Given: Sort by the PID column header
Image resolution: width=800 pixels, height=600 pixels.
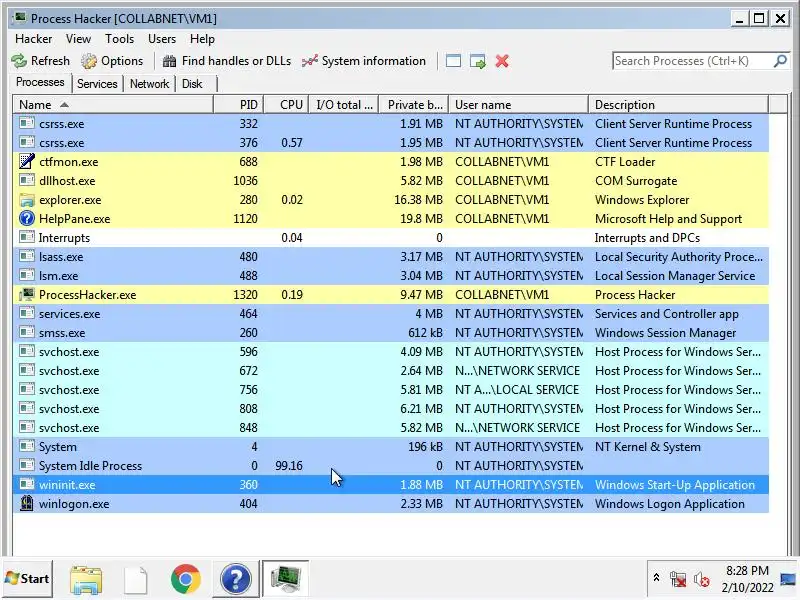Looking at the screenshot, I should pyautogui.click(x=238, y=105).
